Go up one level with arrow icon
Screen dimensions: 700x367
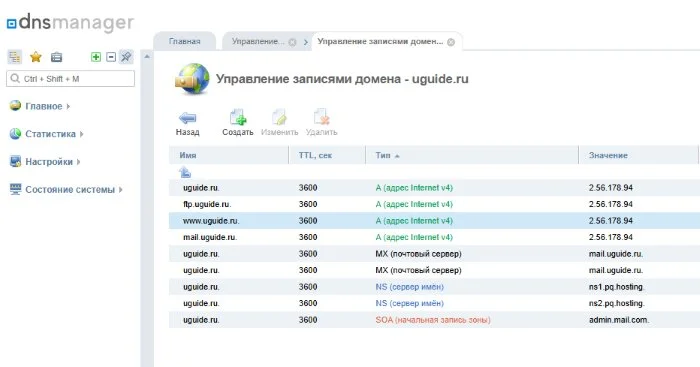(185, 172)
